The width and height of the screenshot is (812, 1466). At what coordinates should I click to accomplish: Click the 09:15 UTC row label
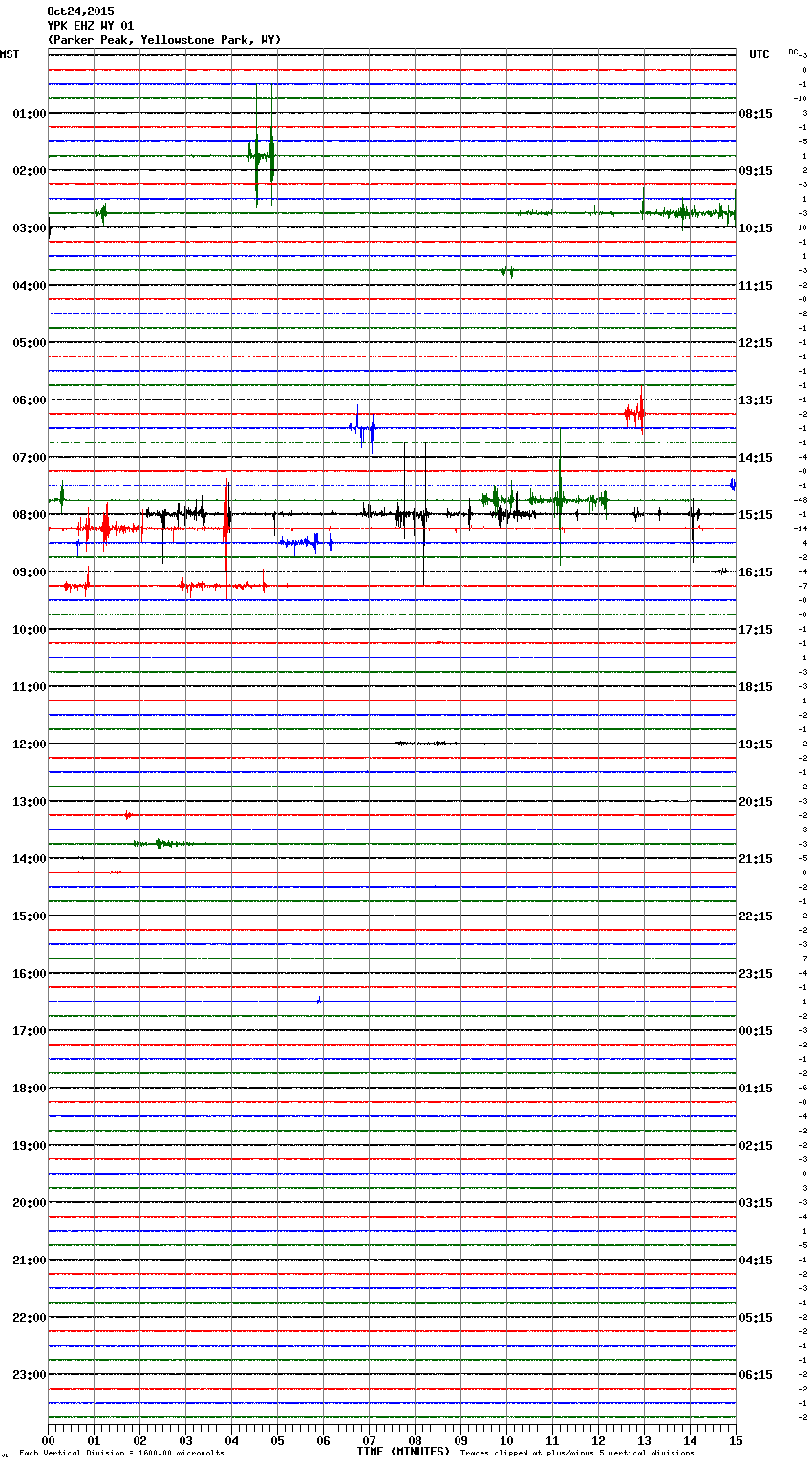756,171
